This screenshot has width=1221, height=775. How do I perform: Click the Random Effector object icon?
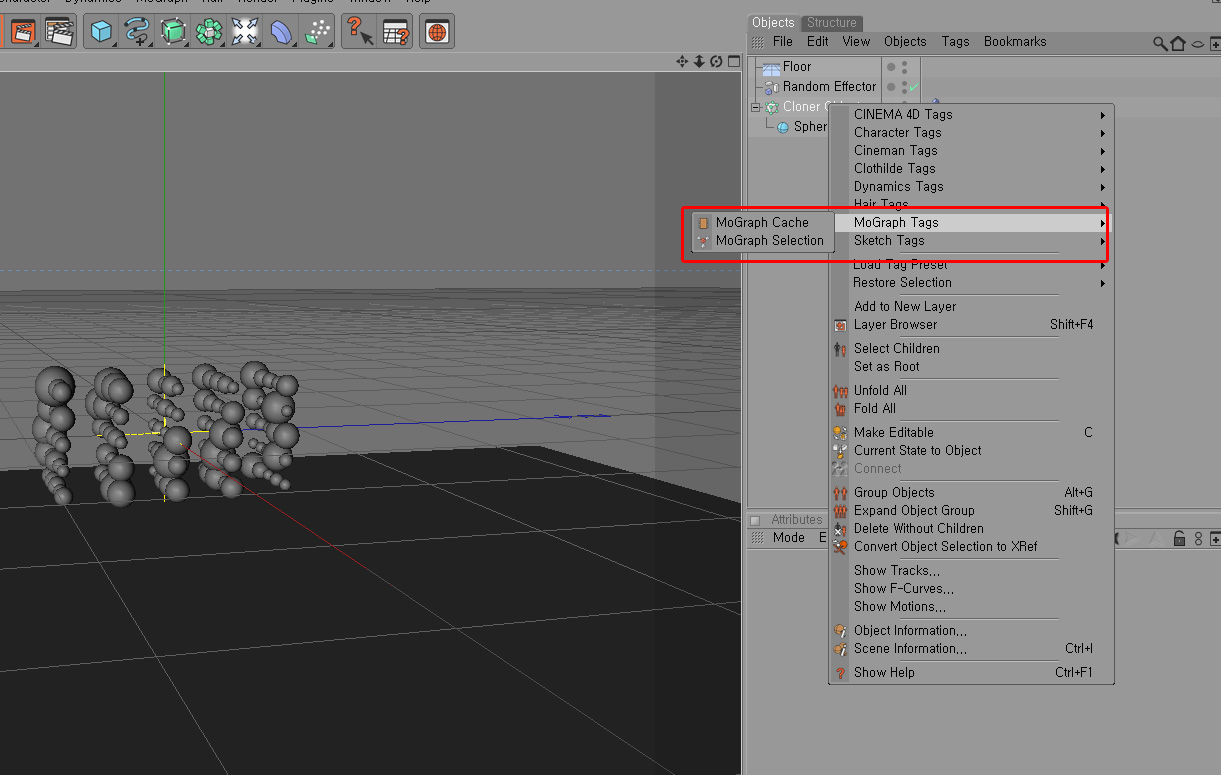click(x=772, y=87)
